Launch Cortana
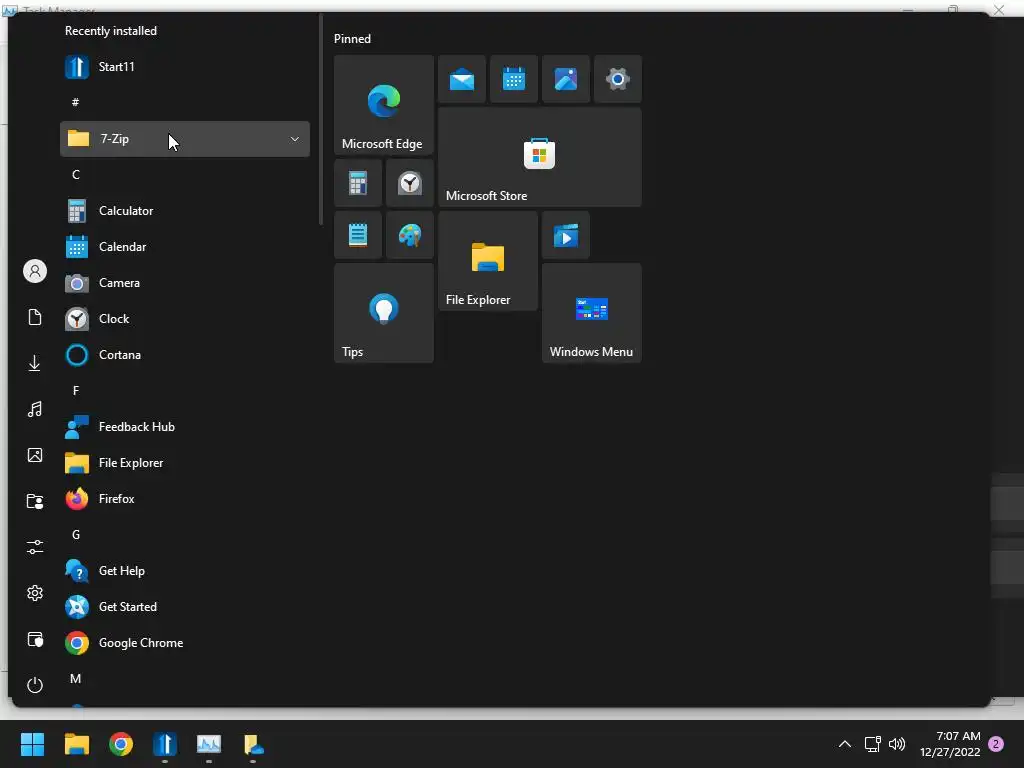The width and height of the screenshot is (1024, 768). tap(185, 355)
